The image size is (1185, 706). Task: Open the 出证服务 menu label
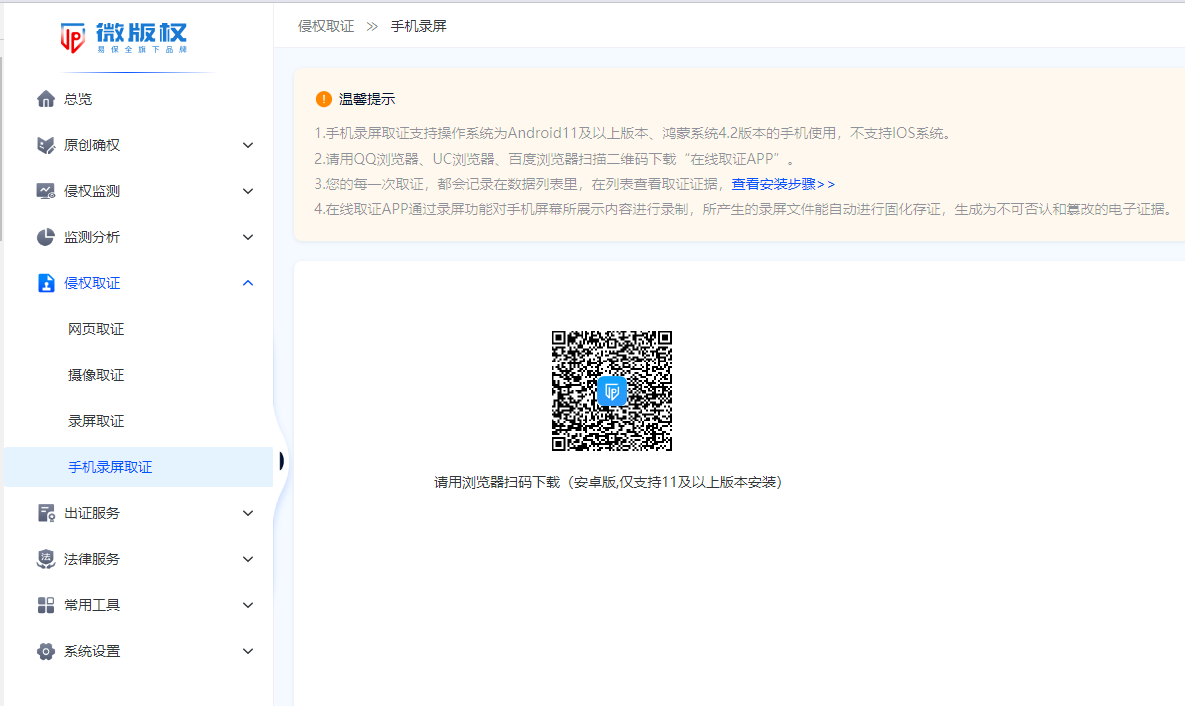tap(92, 513)
